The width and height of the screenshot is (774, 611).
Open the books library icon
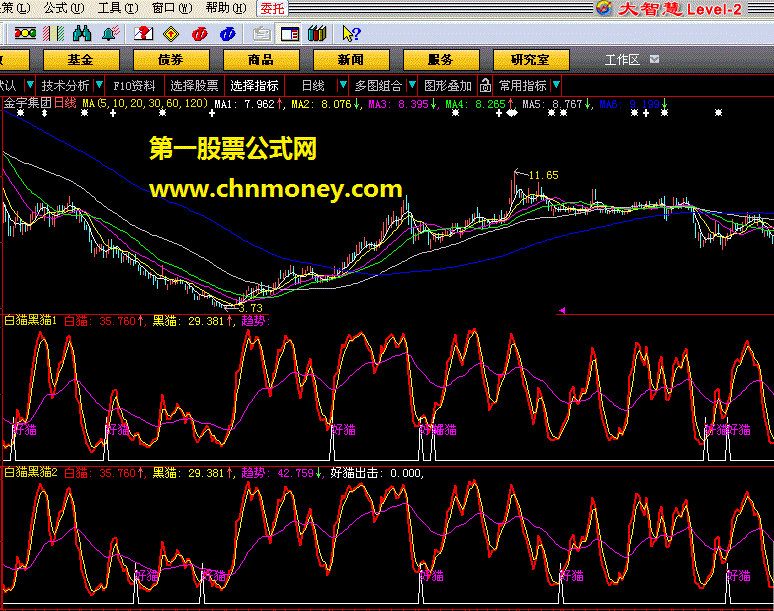(x=317, y=34)
